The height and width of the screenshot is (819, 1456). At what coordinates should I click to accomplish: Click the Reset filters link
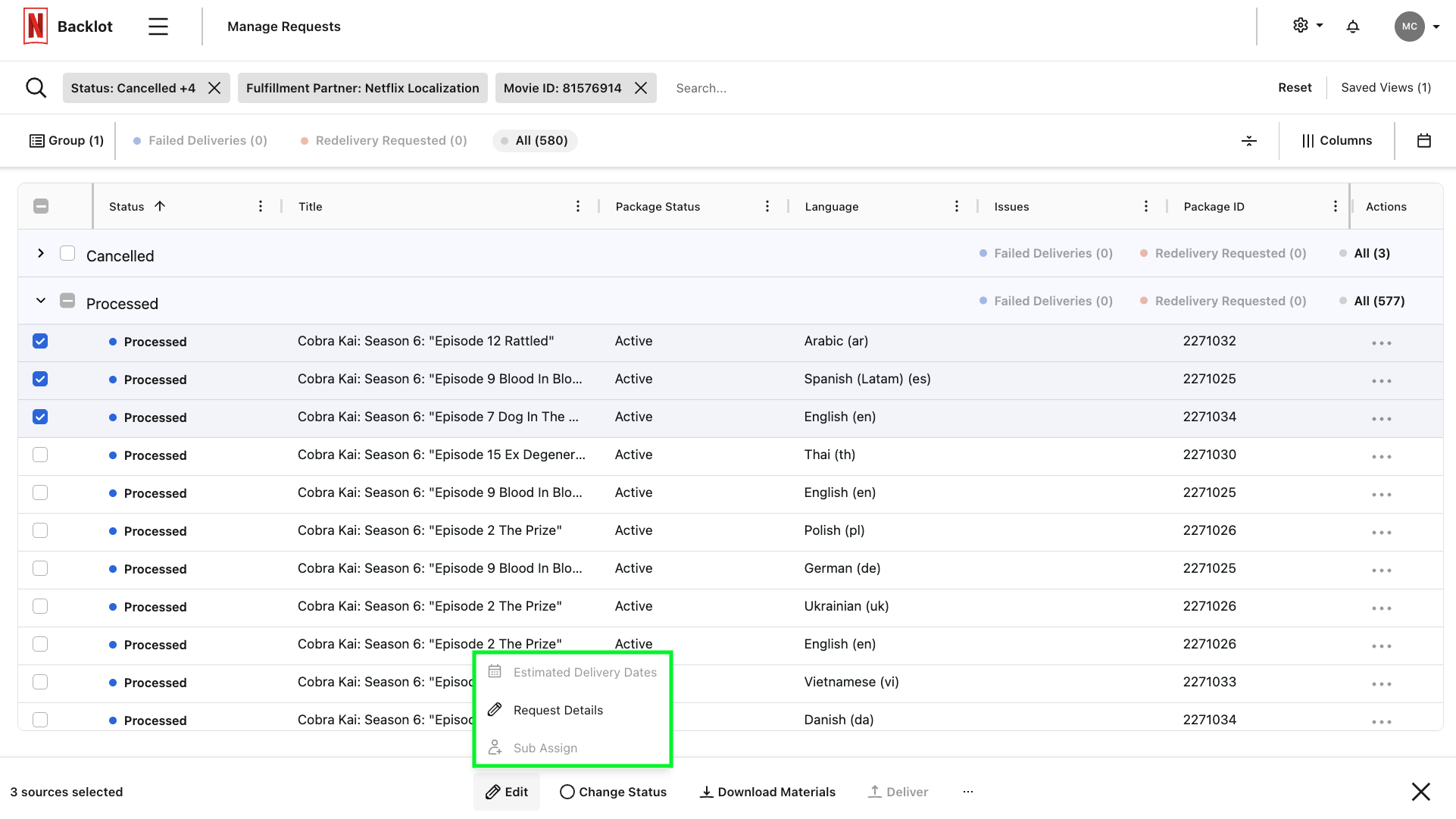[x=1294, y=88]
